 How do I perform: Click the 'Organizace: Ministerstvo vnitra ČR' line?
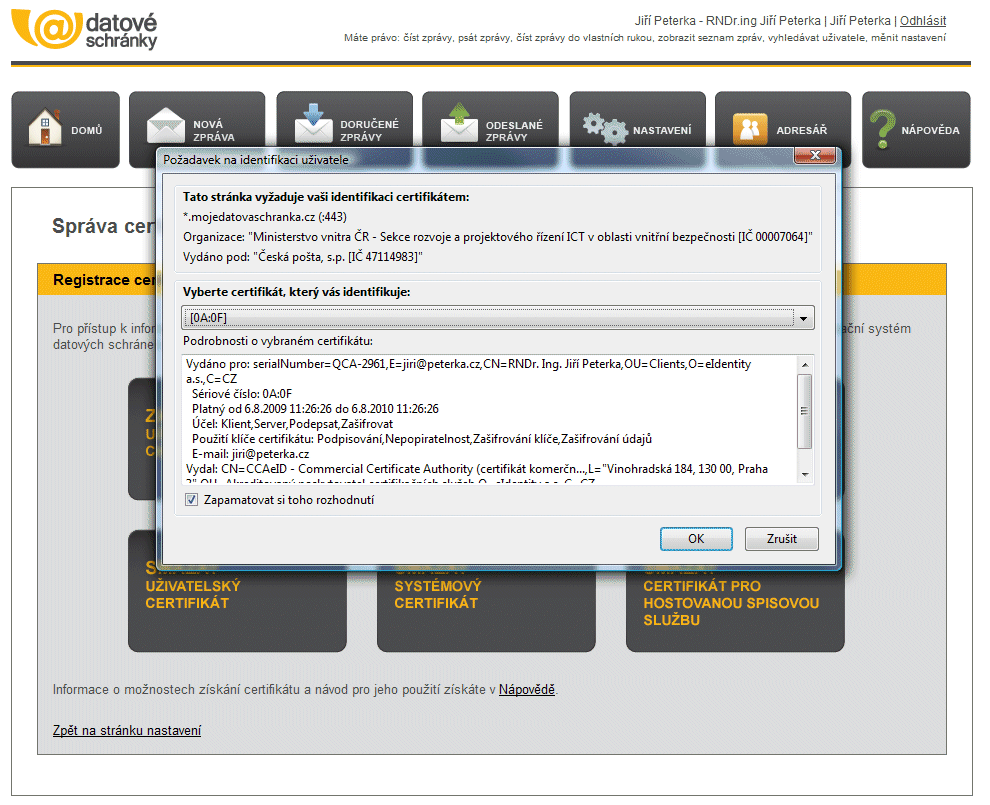tap(498, 237)
